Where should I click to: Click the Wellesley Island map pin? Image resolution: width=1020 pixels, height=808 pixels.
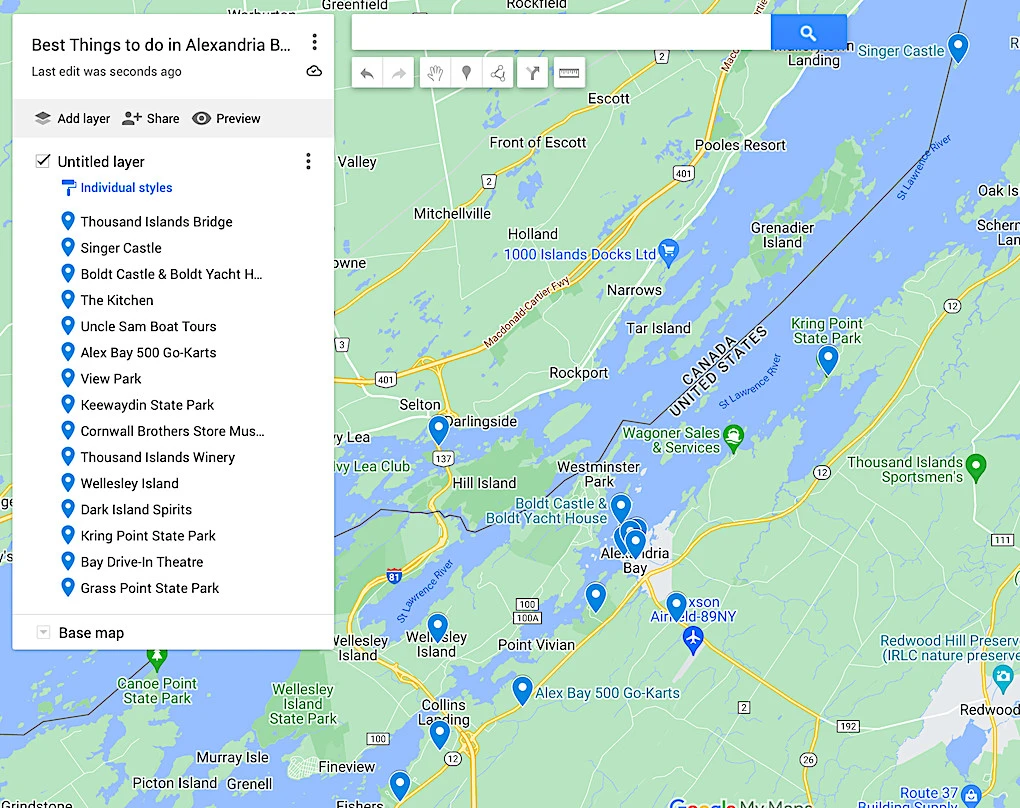[437, 628]
